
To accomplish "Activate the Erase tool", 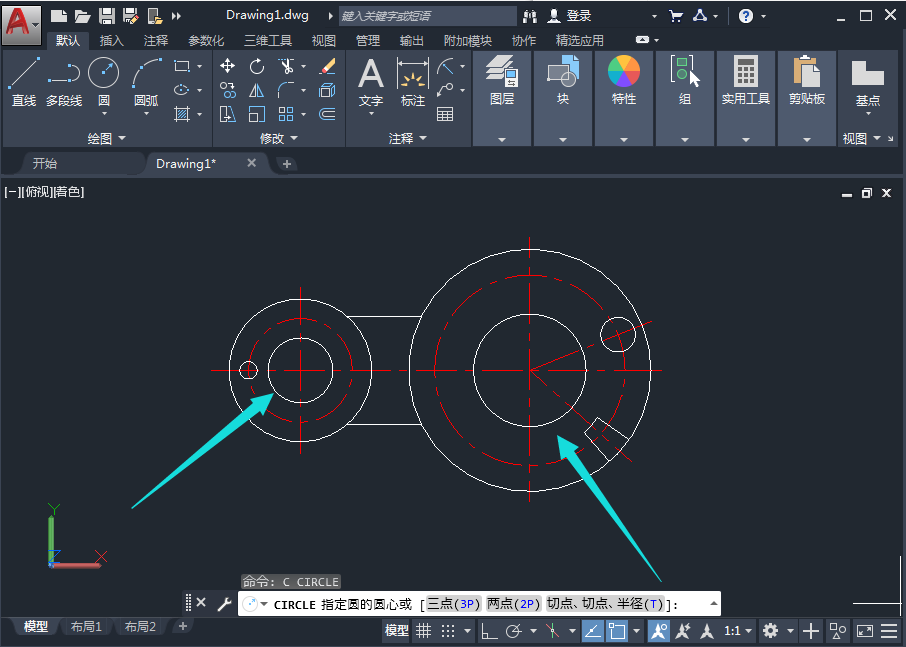I will click(x=328, y=66).
